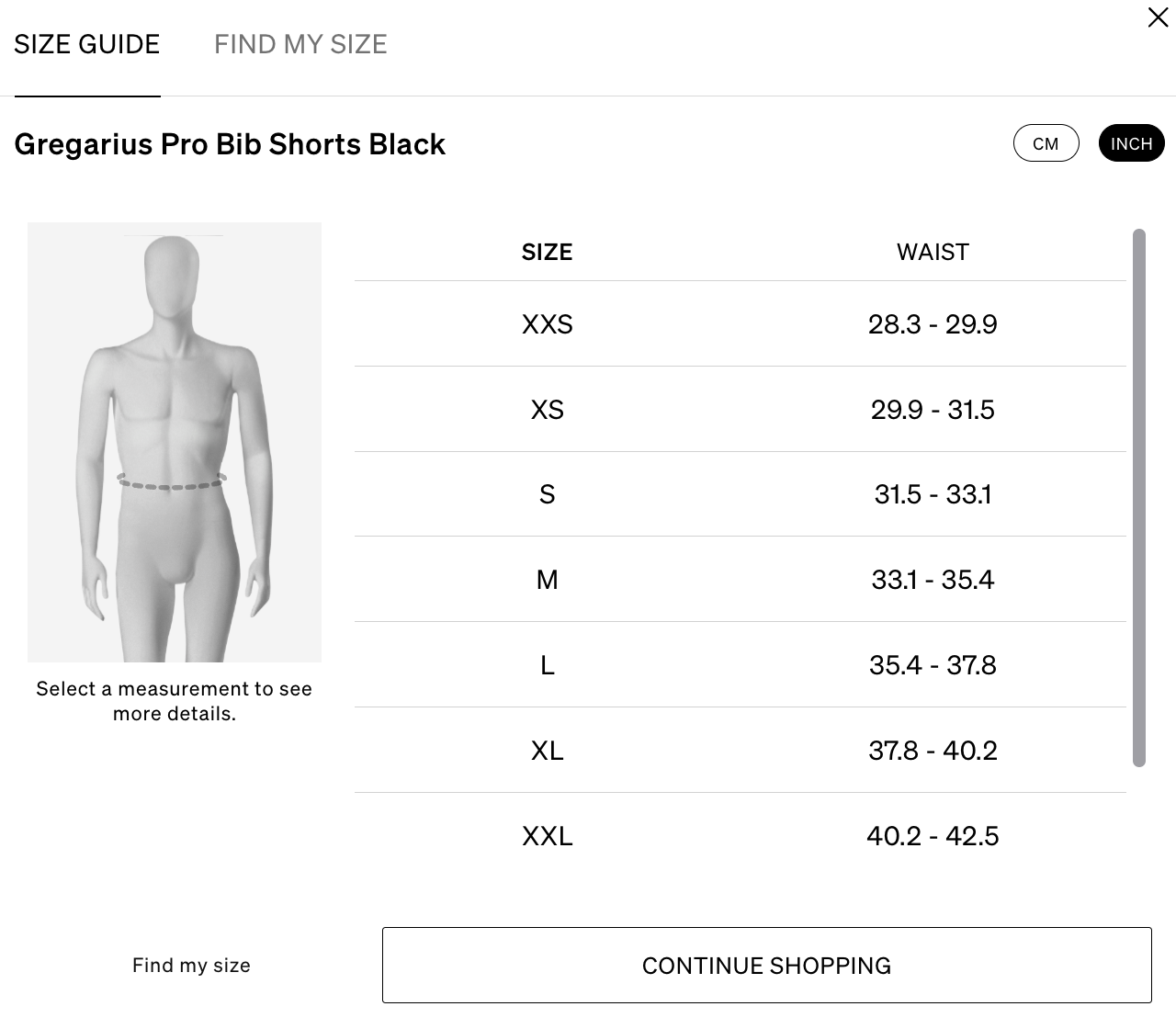Open the Find my size link

191,965
